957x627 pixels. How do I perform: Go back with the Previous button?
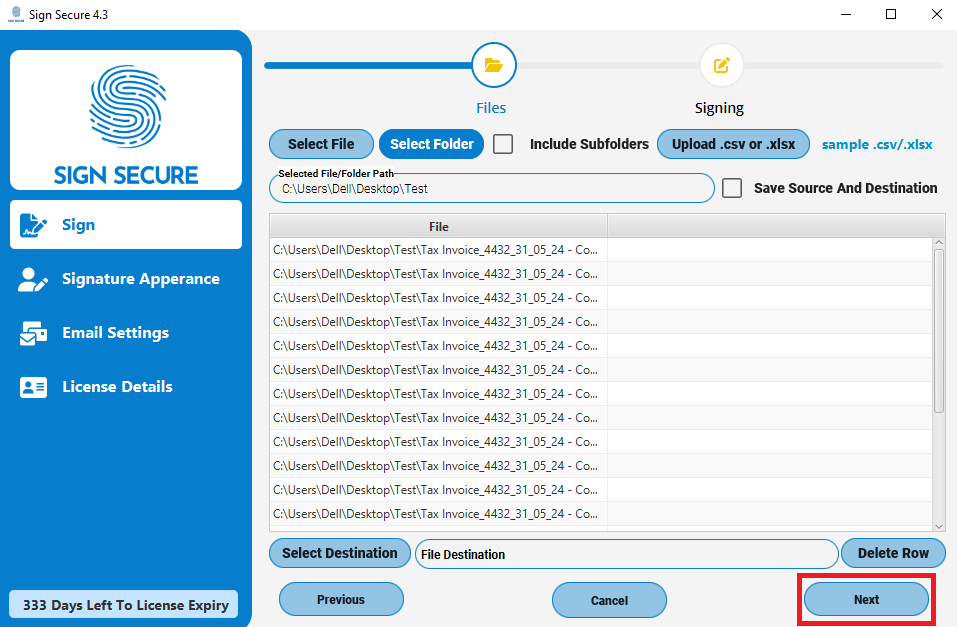point(341,600)
